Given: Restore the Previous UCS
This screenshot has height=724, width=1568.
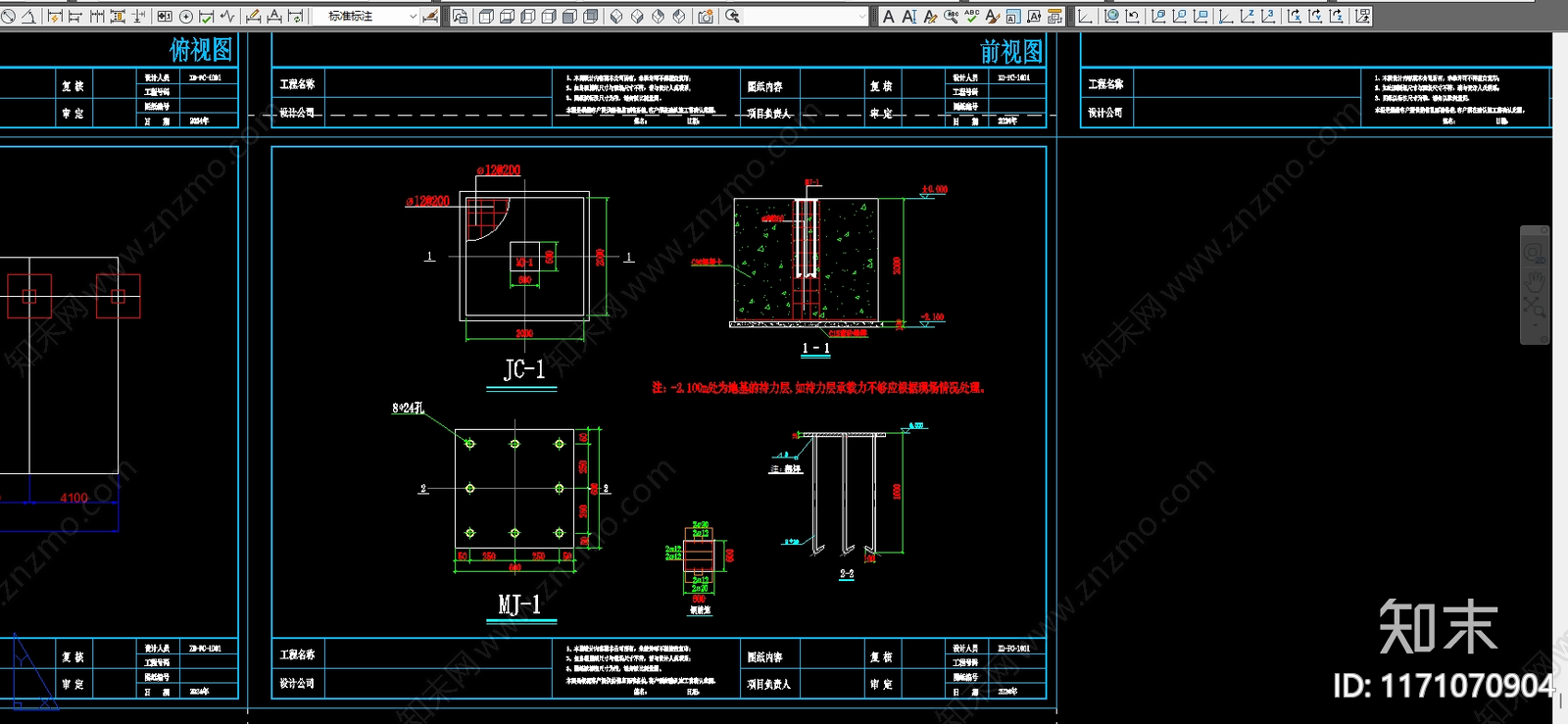Looking at the screenshot, I should click(x=1133, y=17).
